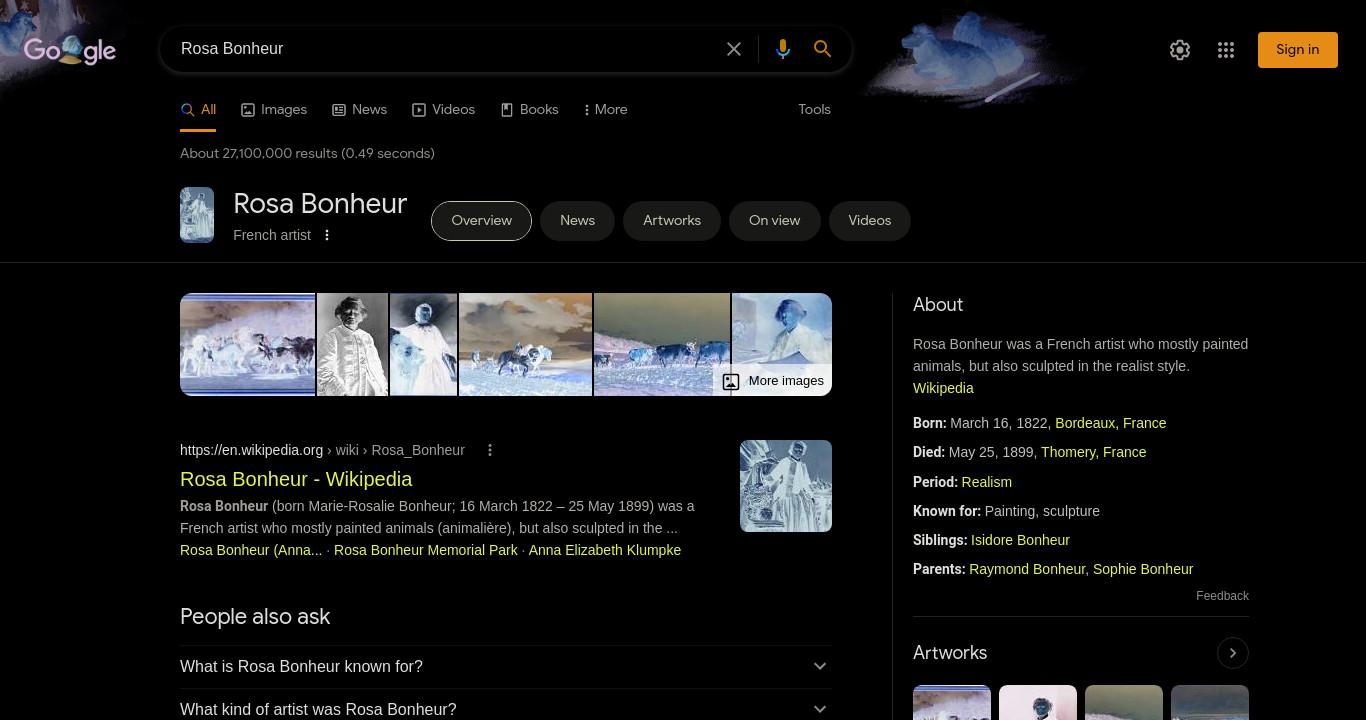Screen dimensions: 1366x720
Task: Open Realism period link
Action: tap(986, 482)
